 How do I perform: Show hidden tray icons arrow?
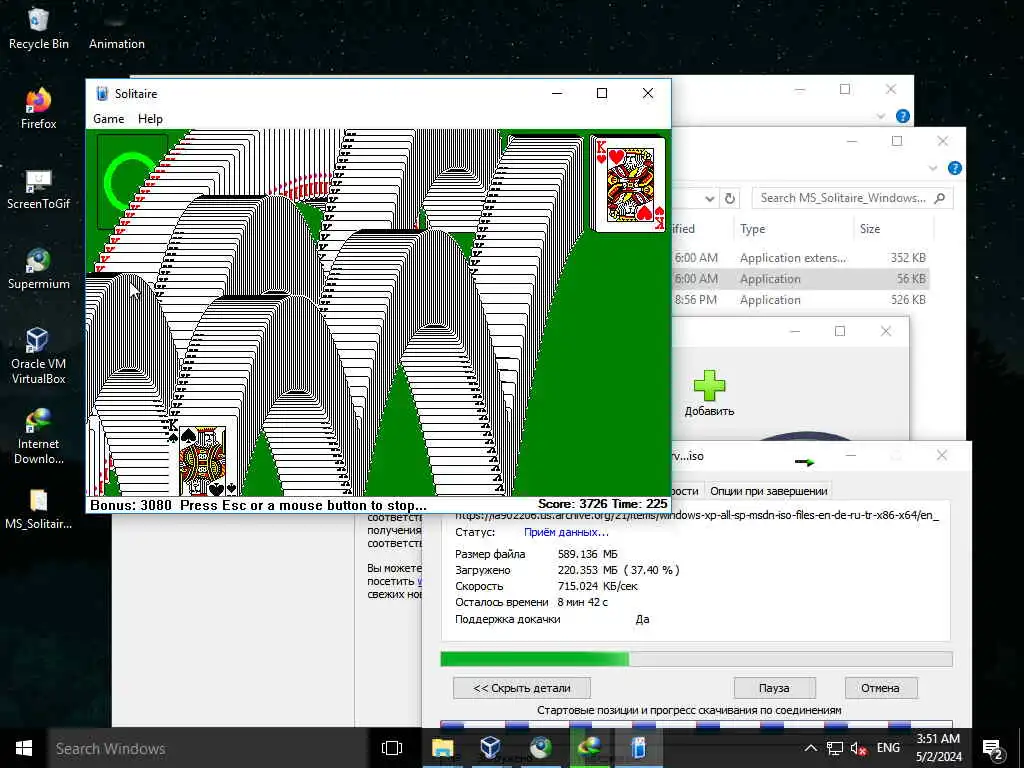[810, 748]
